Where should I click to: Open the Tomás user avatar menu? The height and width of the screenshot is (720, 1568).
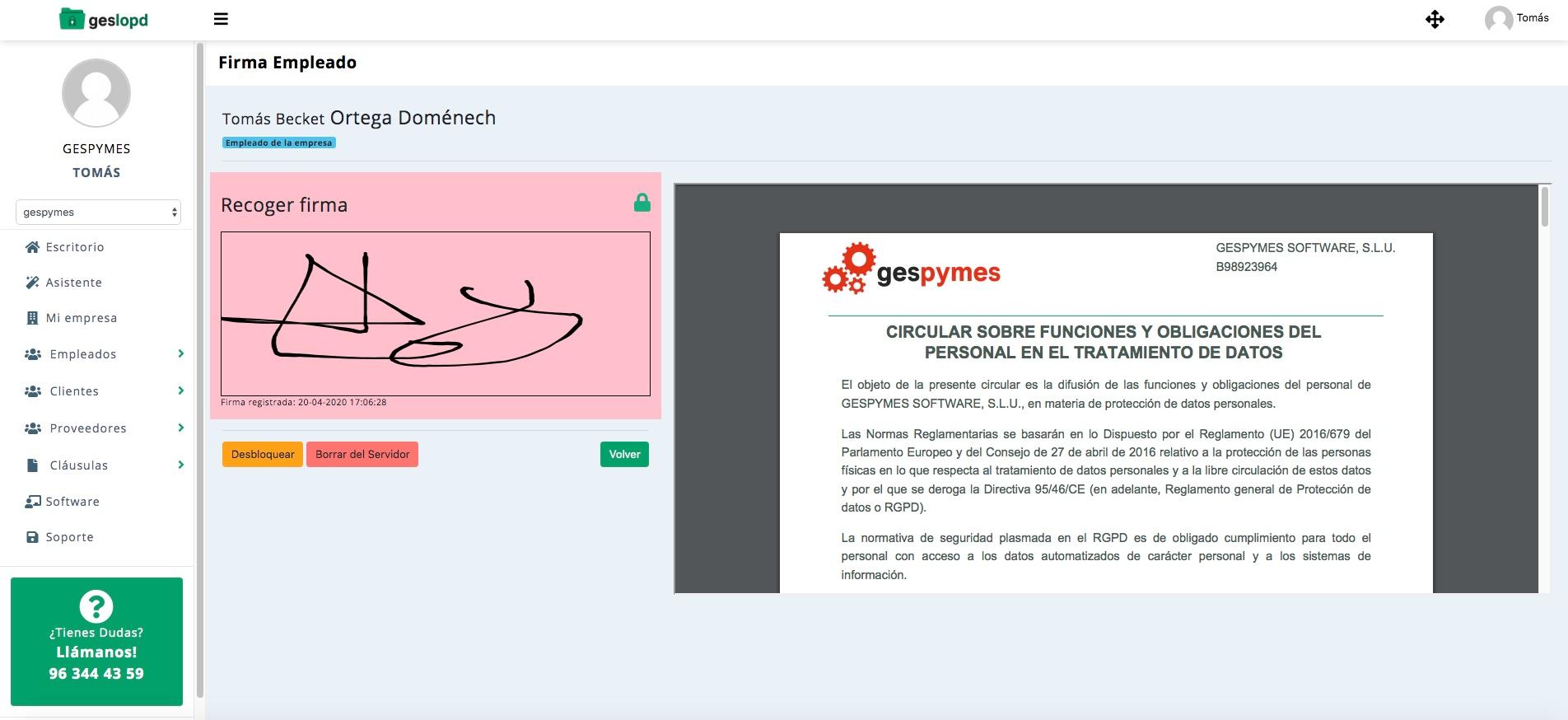tap(1498, 19)
